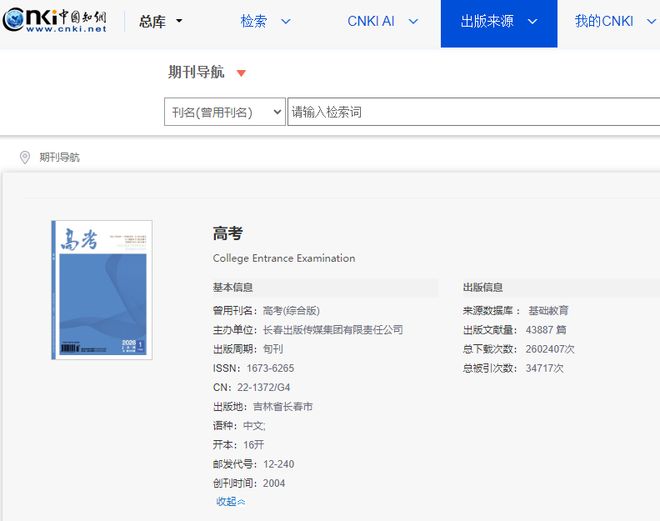
Task: Click the former name 高考(综合版)
Action: [x=291, y=311]
